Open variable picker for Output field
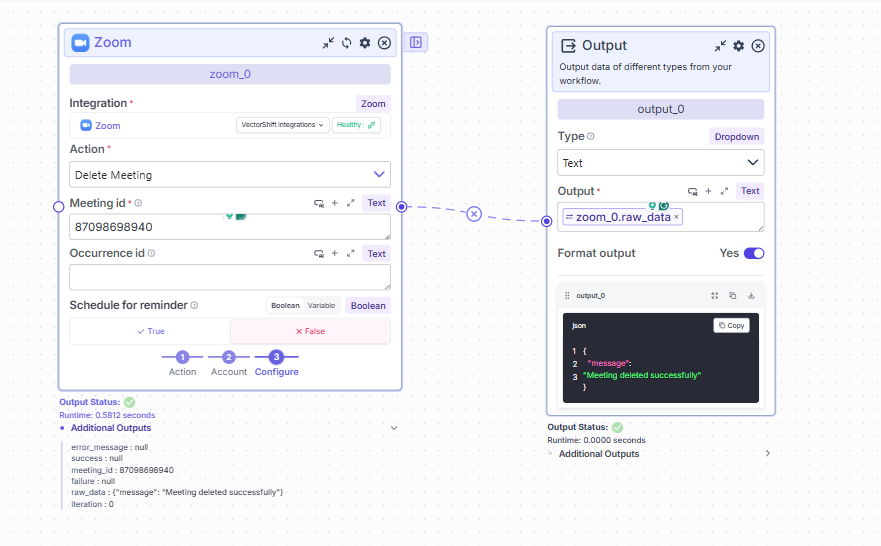 [x=692, y=192]
